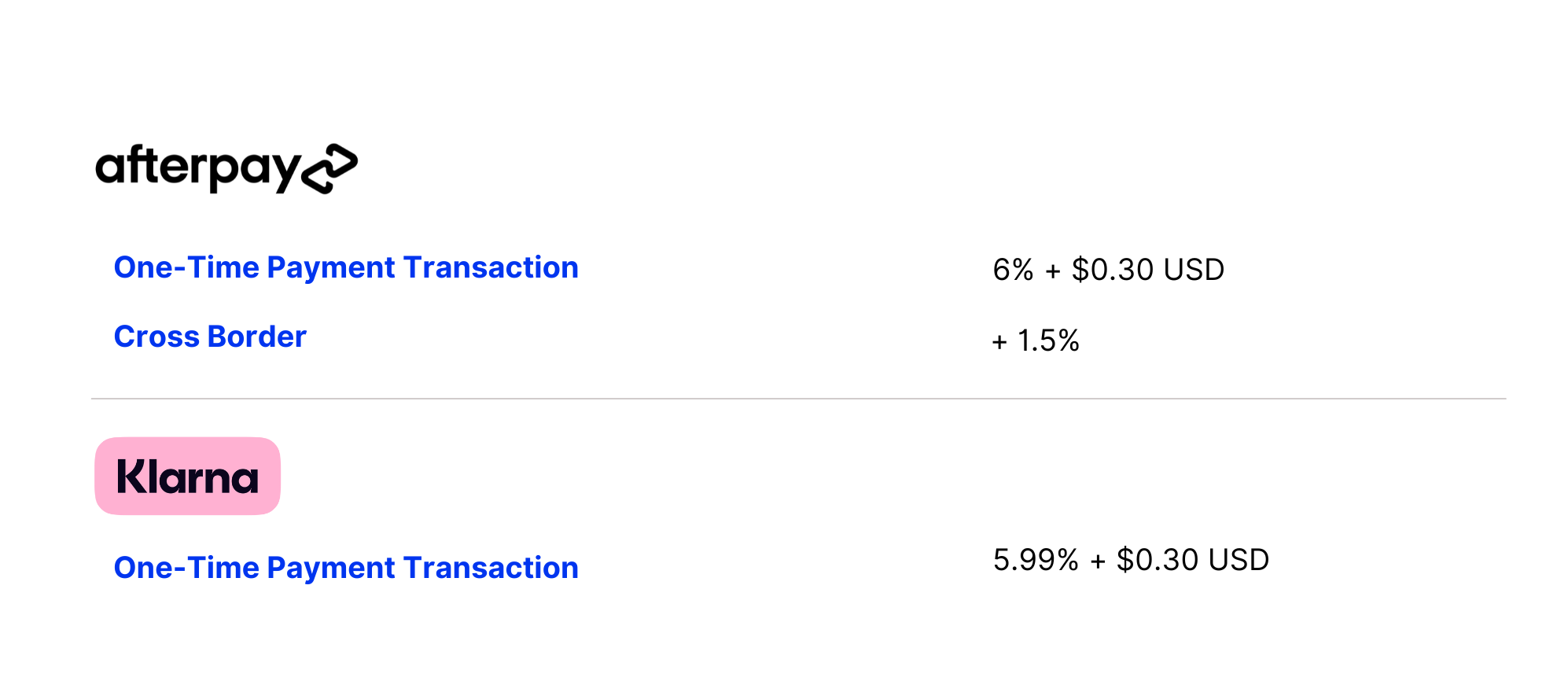Click $0.30 USD in the Klarna row

pos(1193,560)
